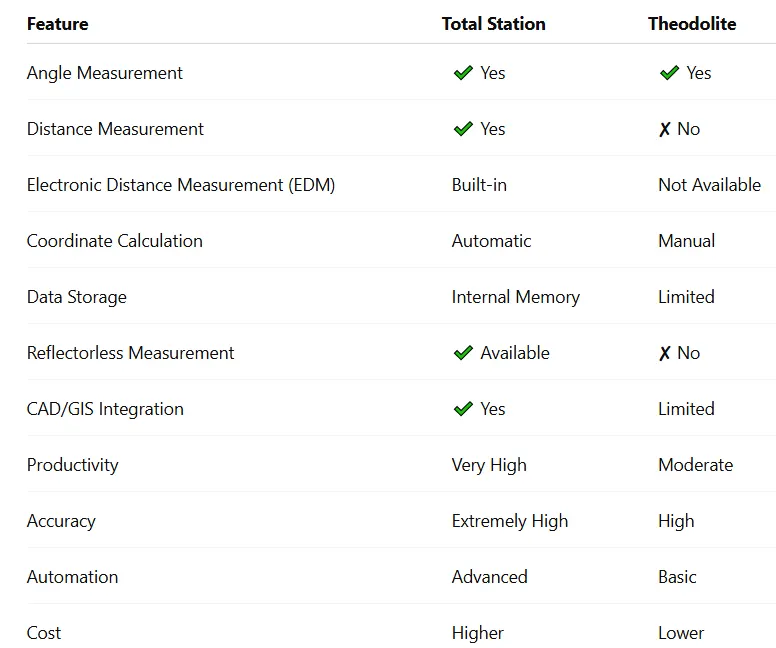Click the Built-in cell text
Viewport: 776px width, 648px height.
(479, 185)
